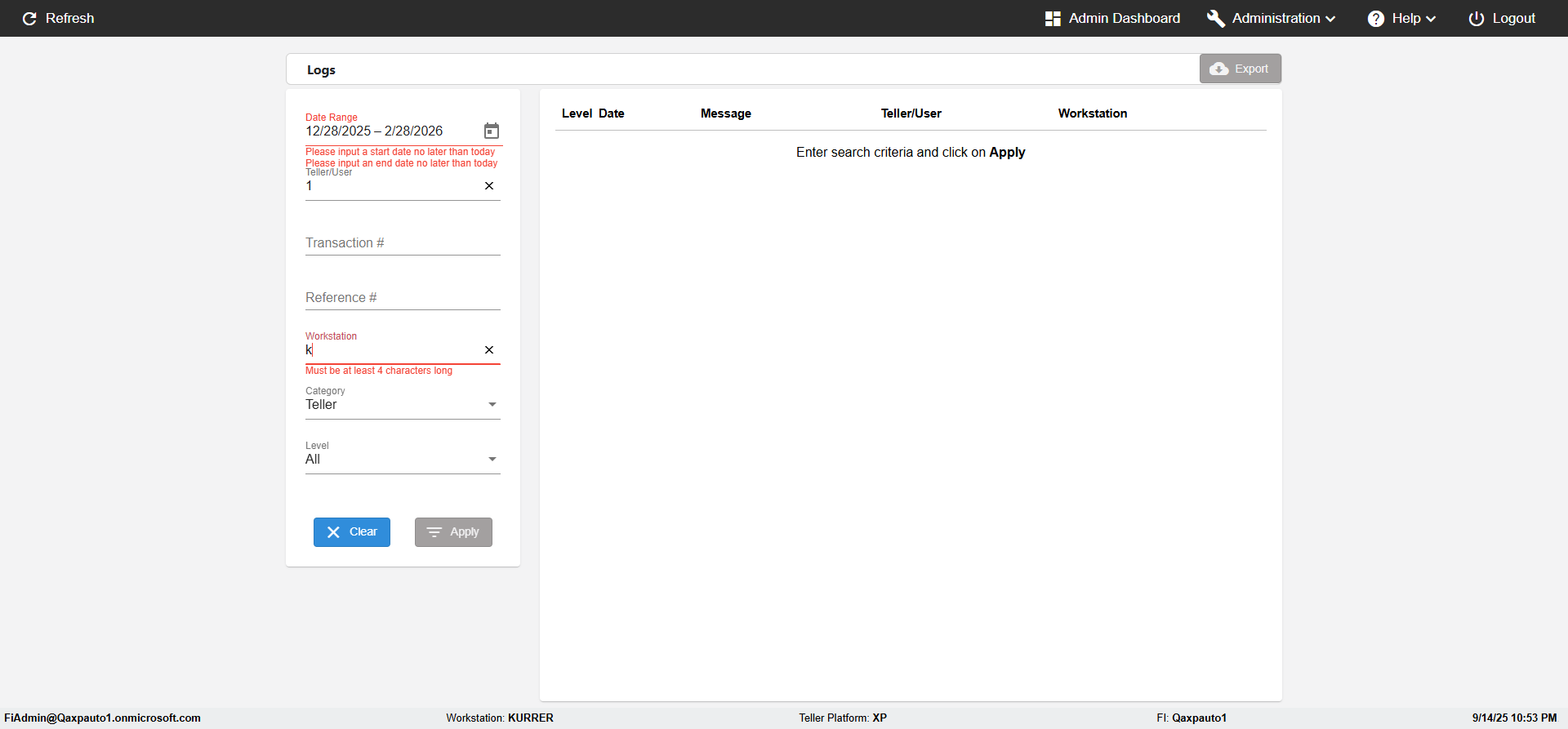This screenshot has width=1568, height=729.
Task: Click 'Enter search criteria' hint text
Action: point(911,153)
